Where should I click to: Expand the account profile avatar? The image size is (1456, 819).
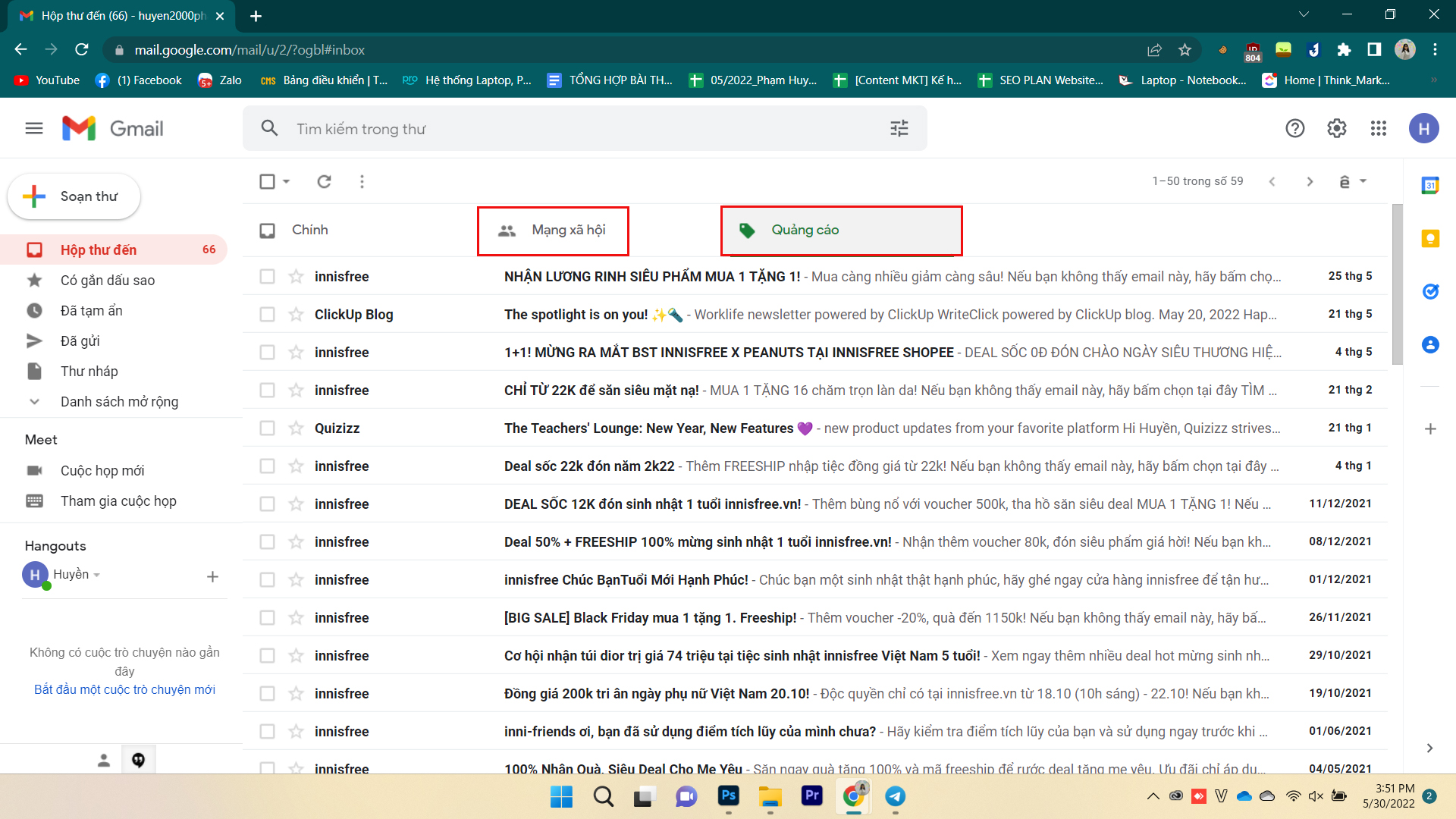[x=1424, y=128]
